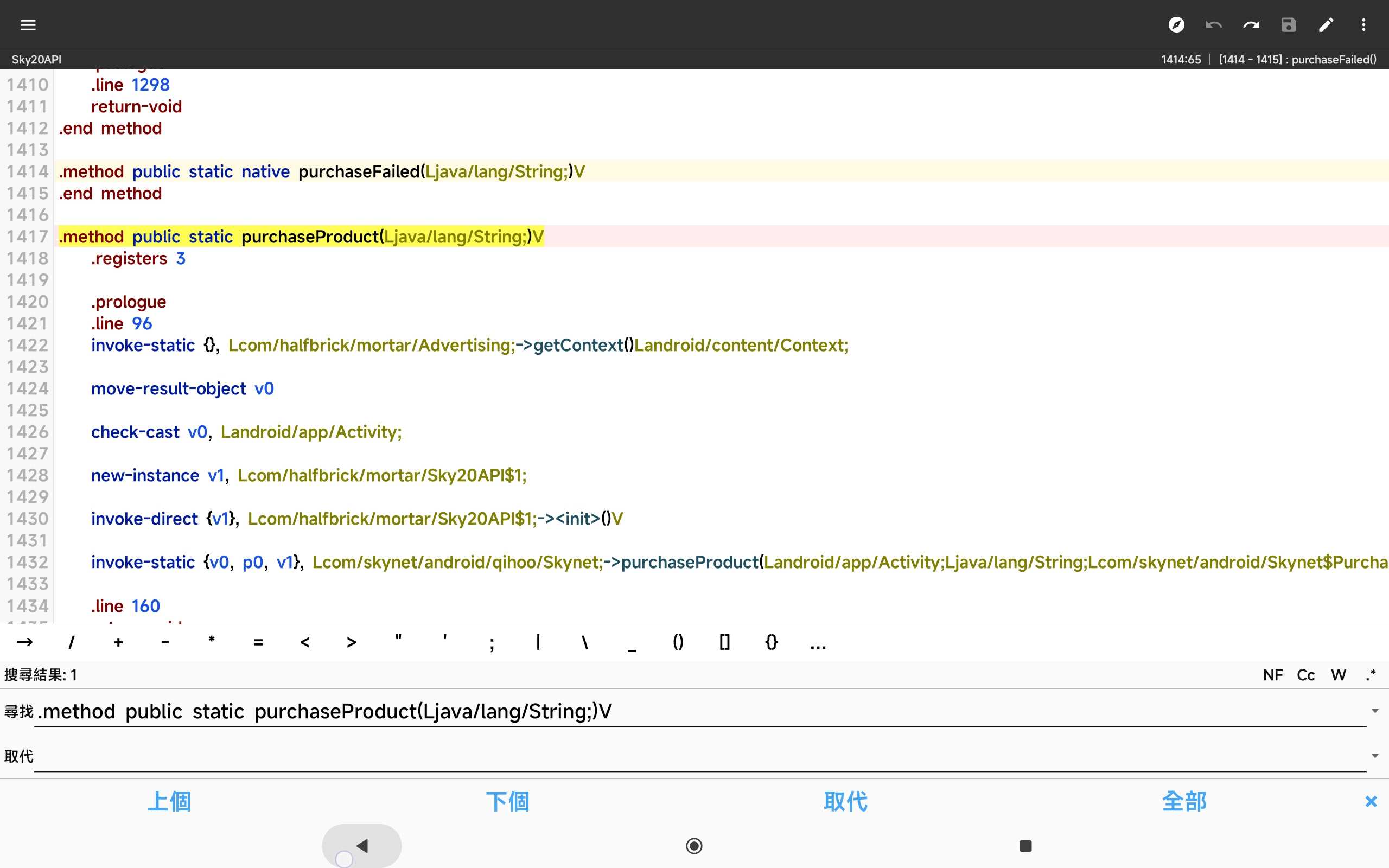Image resolution: width=1389 pixels, height=868 pixels.
Task: Toggle whole-word W search option
Action: 1339,675
